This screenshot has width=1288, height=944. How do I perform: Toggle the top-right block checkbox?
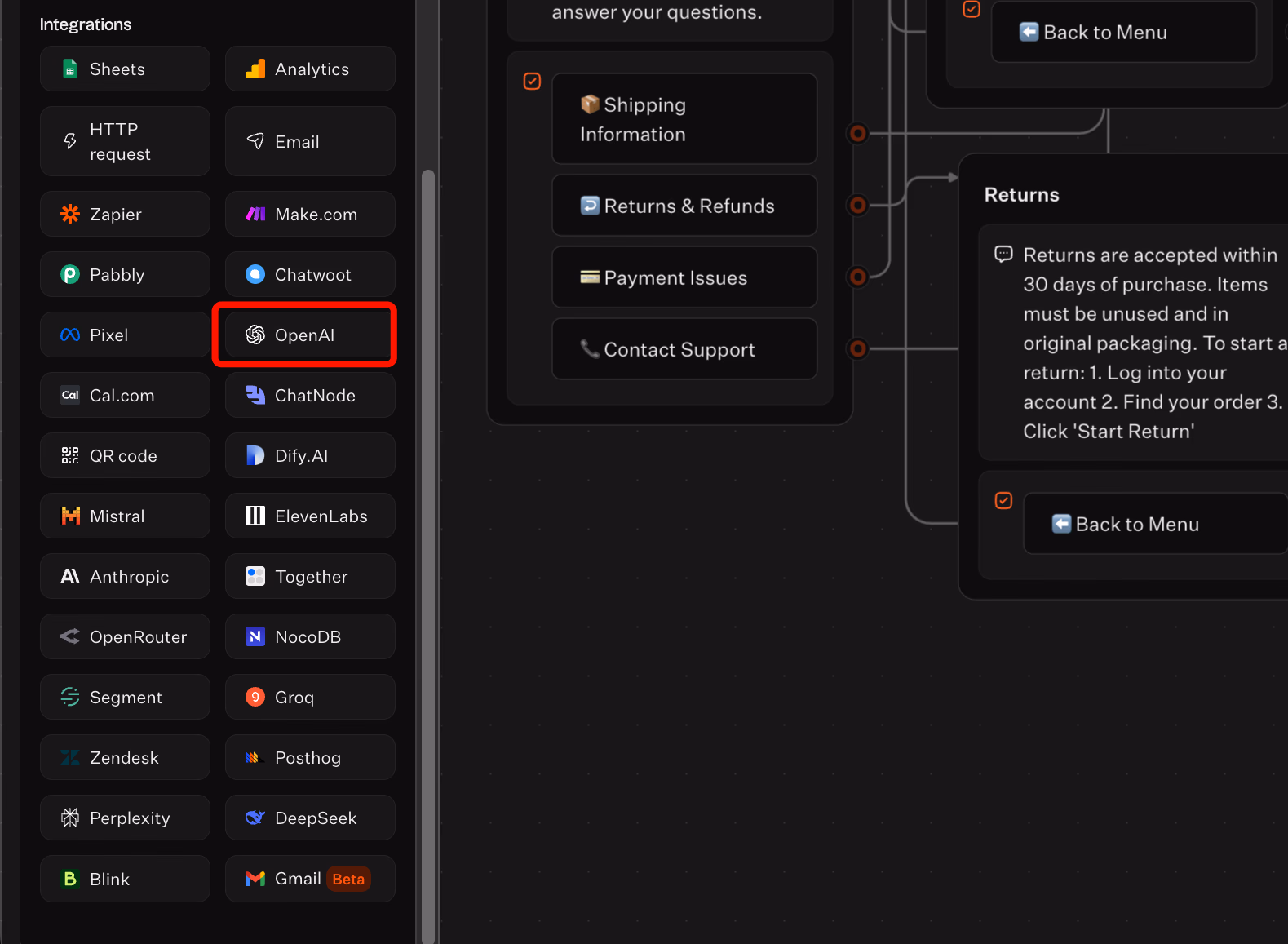coord(972,10)
